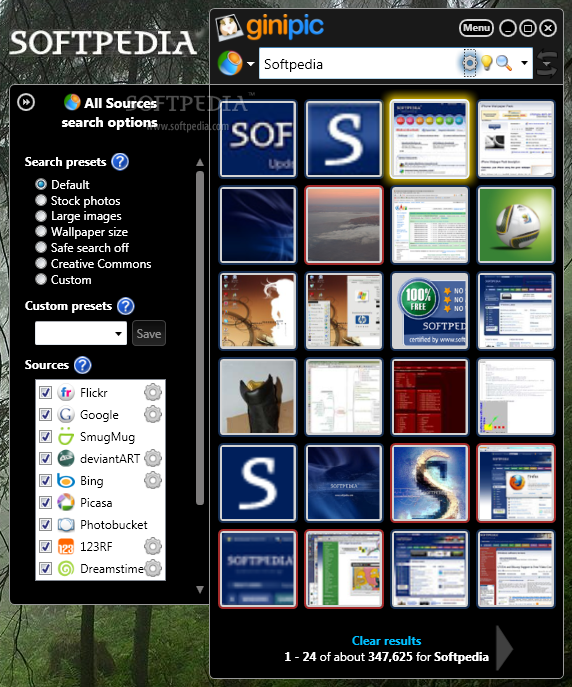Screen dimensions: 572x687
Task: Open the clouds sunset thumbnail
Action: point(344,225)
